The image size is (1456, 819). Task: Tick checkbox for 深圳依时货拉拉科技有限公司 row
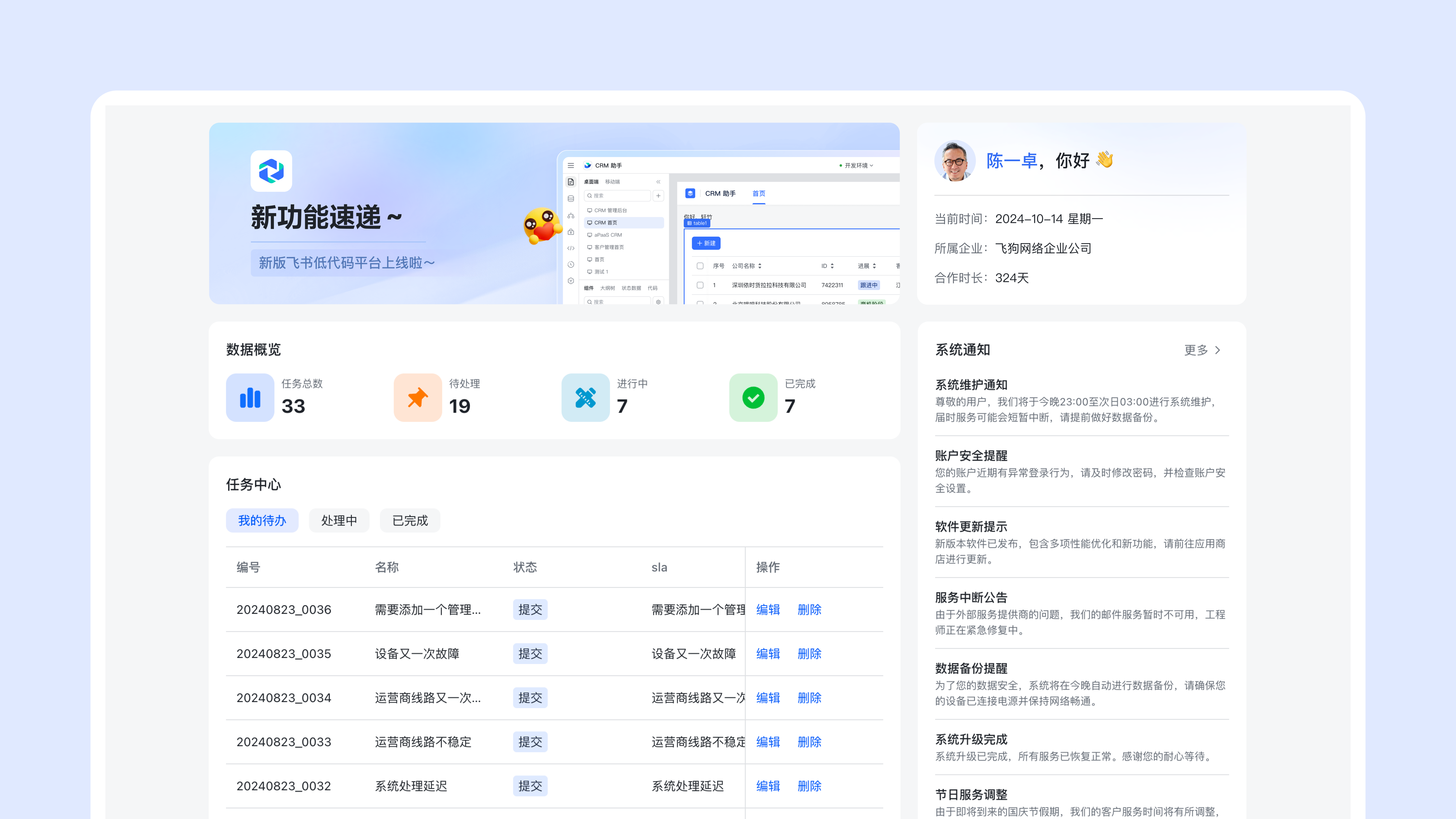pyautogui.click(x=700, y=285)
